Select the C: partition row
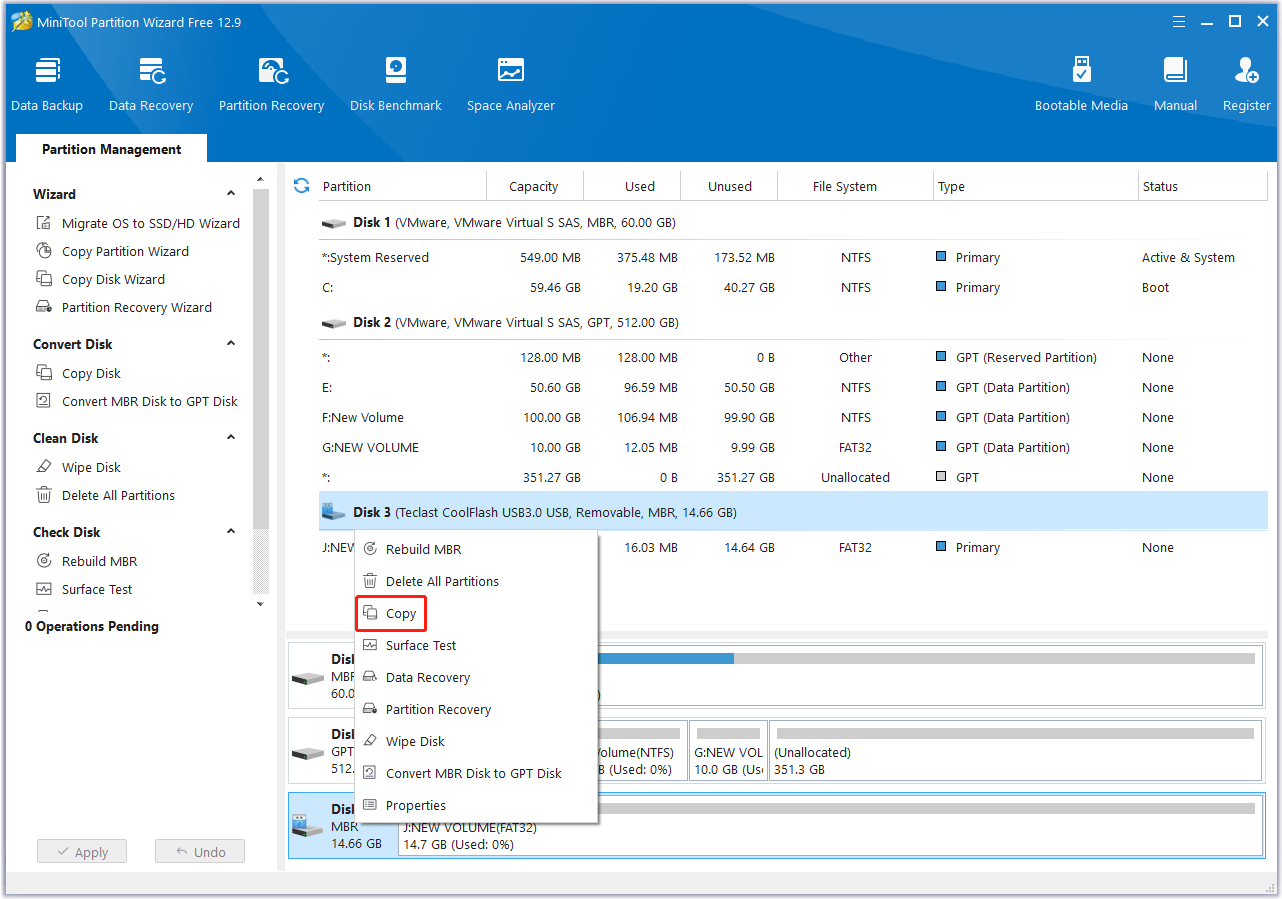 793,287
